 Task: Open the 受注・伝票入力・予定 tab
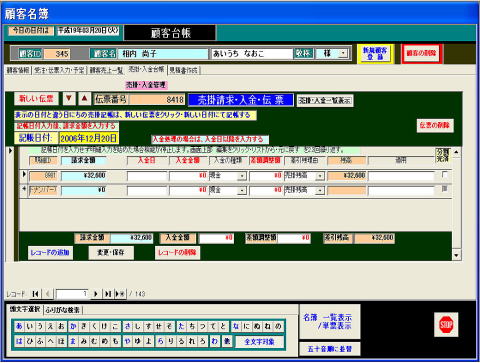(59, 70)
